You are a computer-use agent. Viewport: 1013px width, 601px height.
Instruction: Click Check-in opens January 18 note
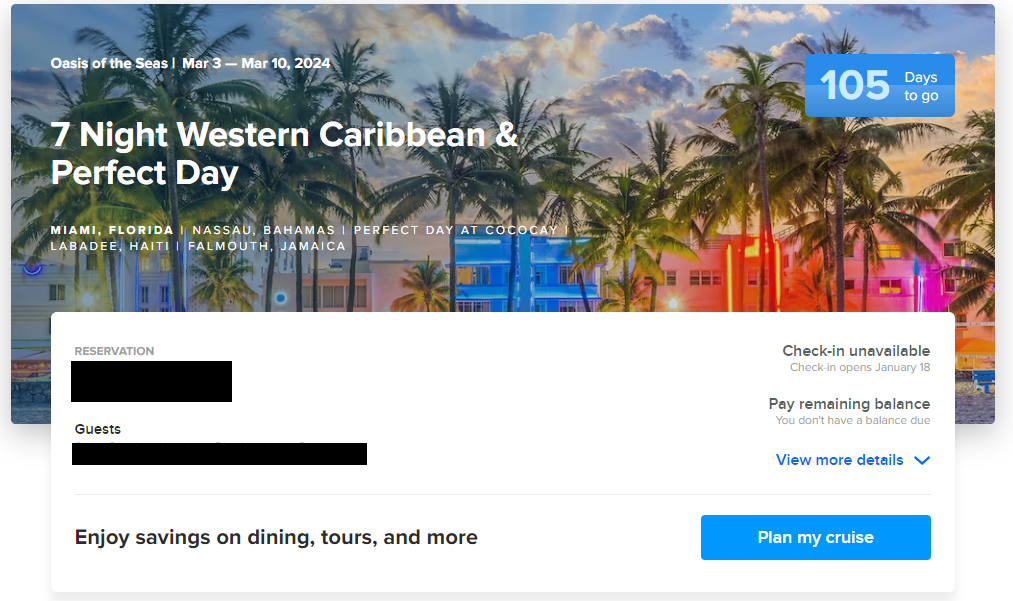(x=860, y=367)
